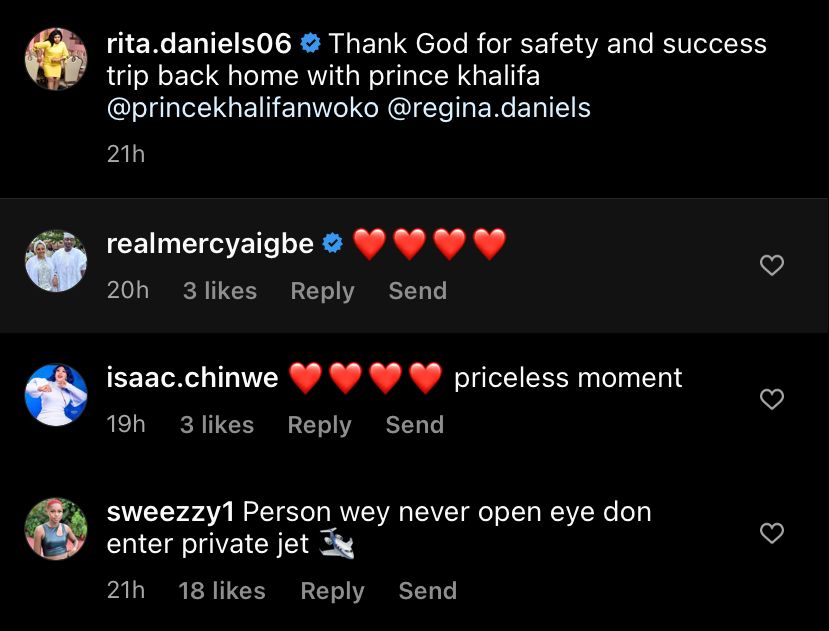View 3 likes on realmercyaigbe's comment
The image size is (829, 631).
pos(220,291)
